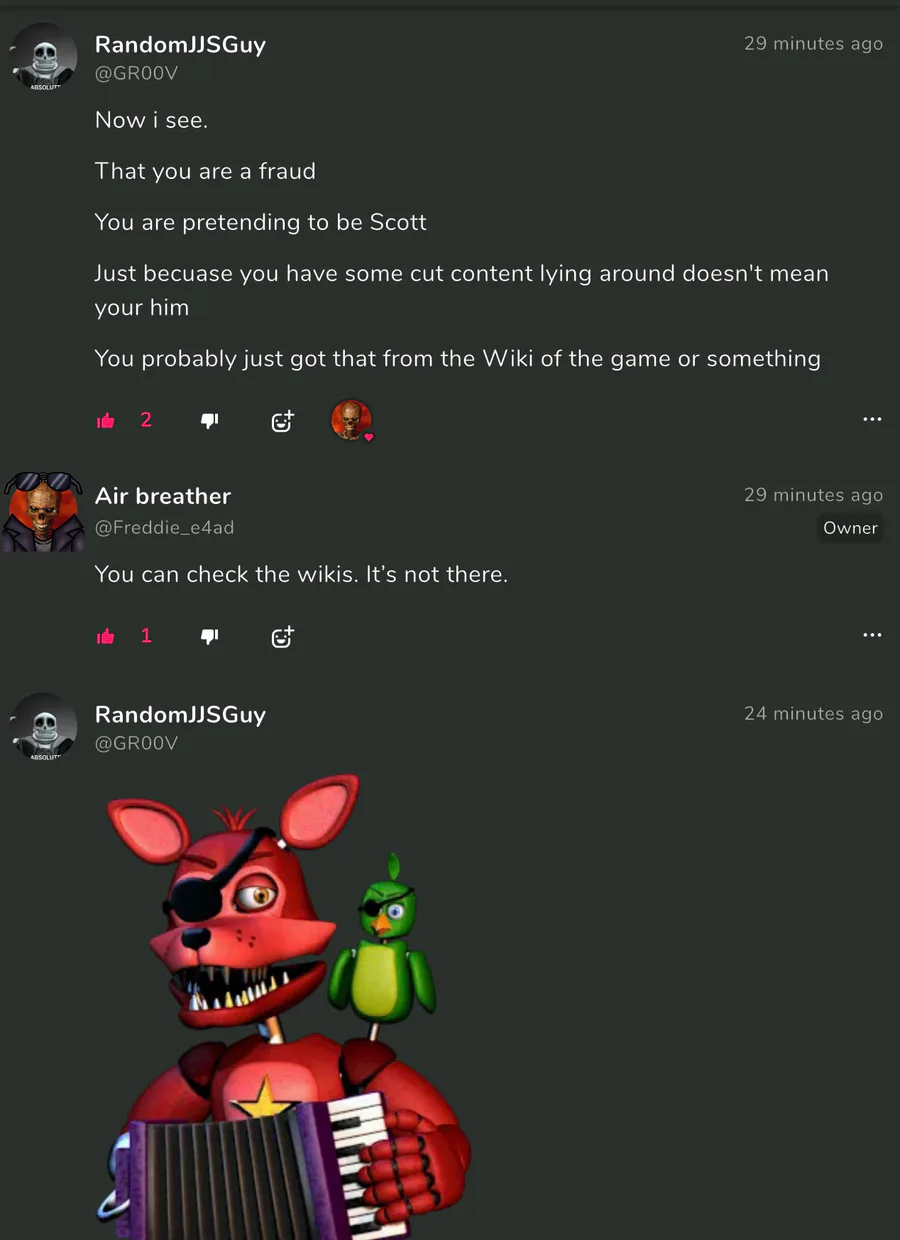Viewport: 900px width, 1240px height.
Task: Click the @GR00V handle on first comment
Action: point(136,73)
